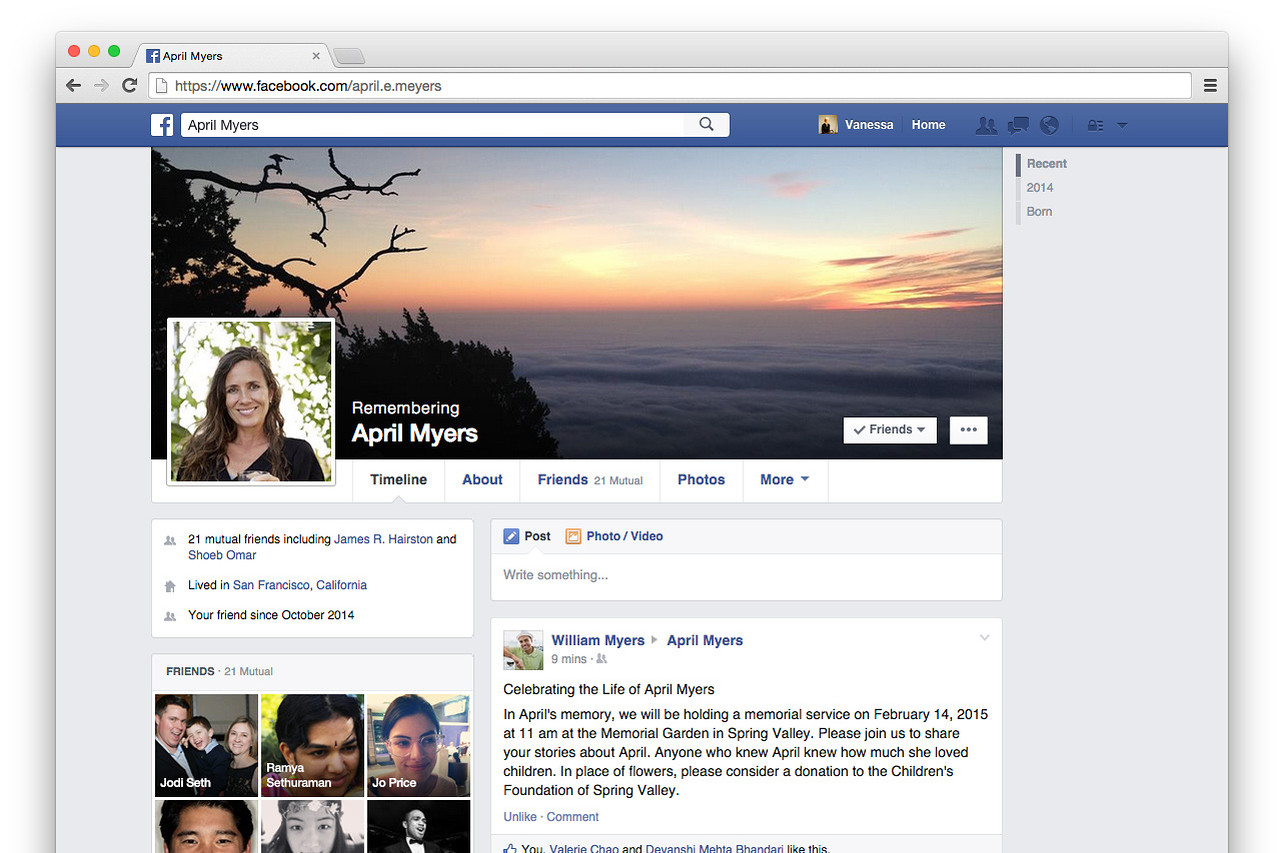Image resolution: width=1280 pixels, height=853 pixels.
Task: Switch to the Photos tab
Action: click(701, 480)
